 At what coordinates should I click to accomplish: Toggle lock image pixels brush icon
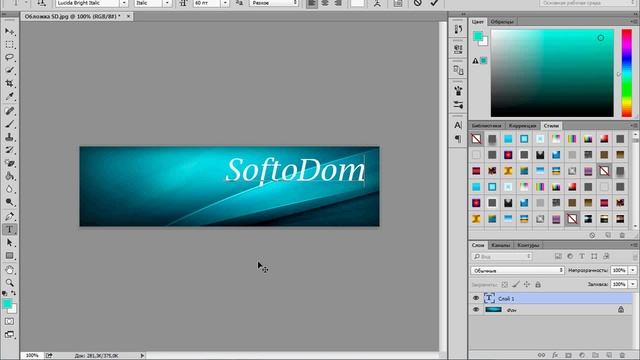[516, 284]
